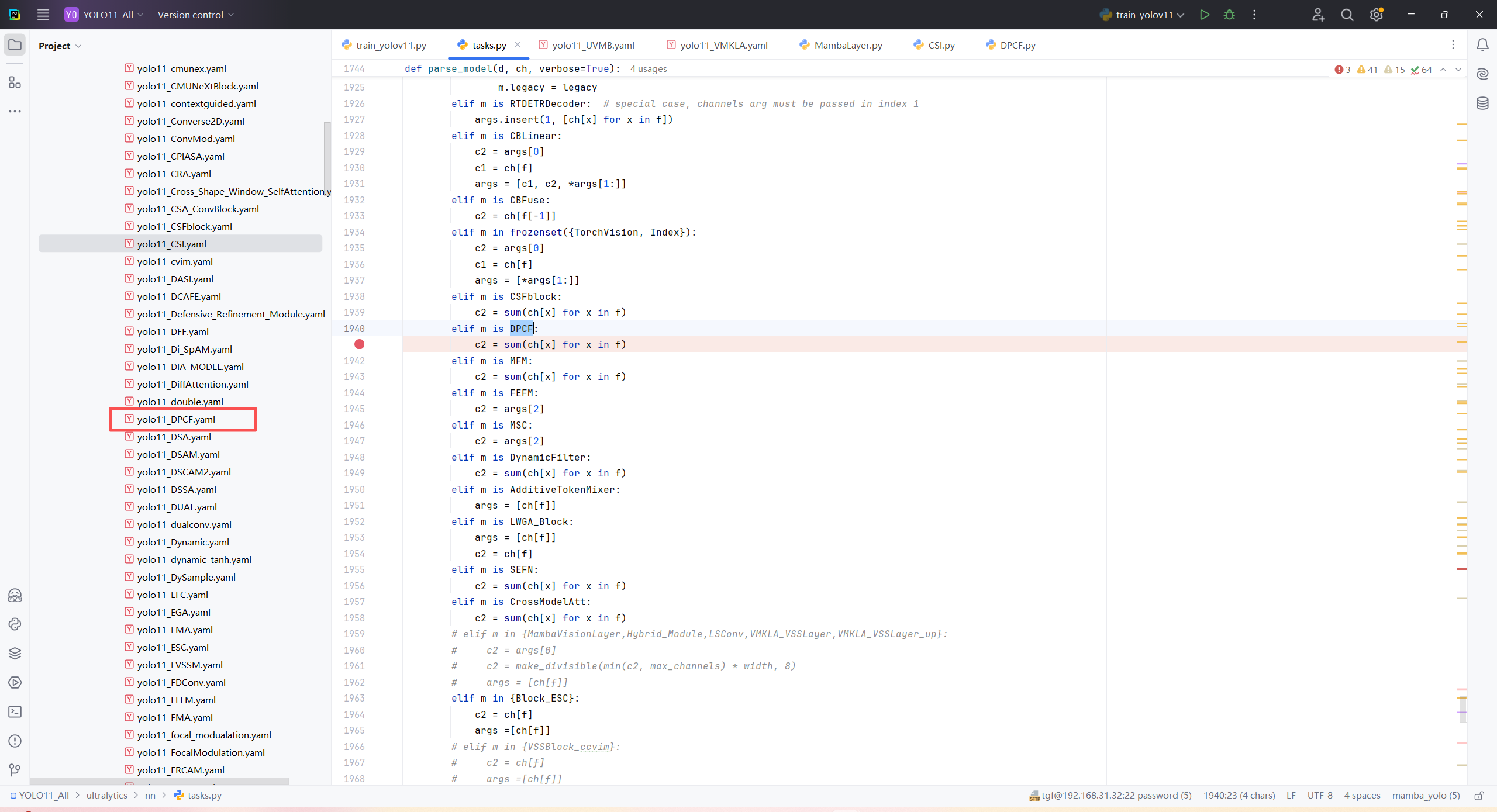Open the Git tool window
The height and width of the screenshot is (812, 1497).
[x=15, y=770]
